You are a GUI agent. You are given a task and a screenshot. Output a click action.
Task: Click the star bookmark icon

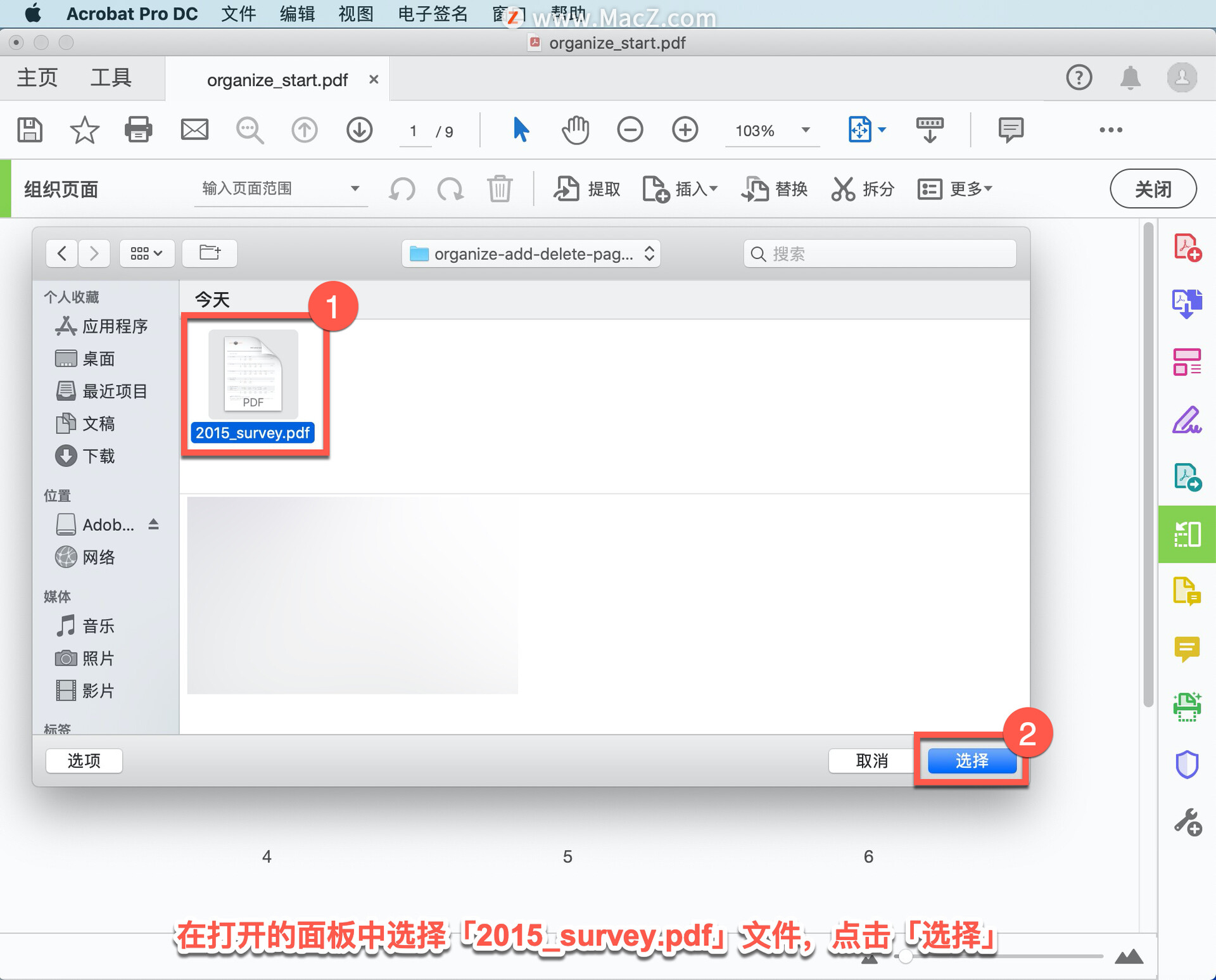[x=84, y=130]
